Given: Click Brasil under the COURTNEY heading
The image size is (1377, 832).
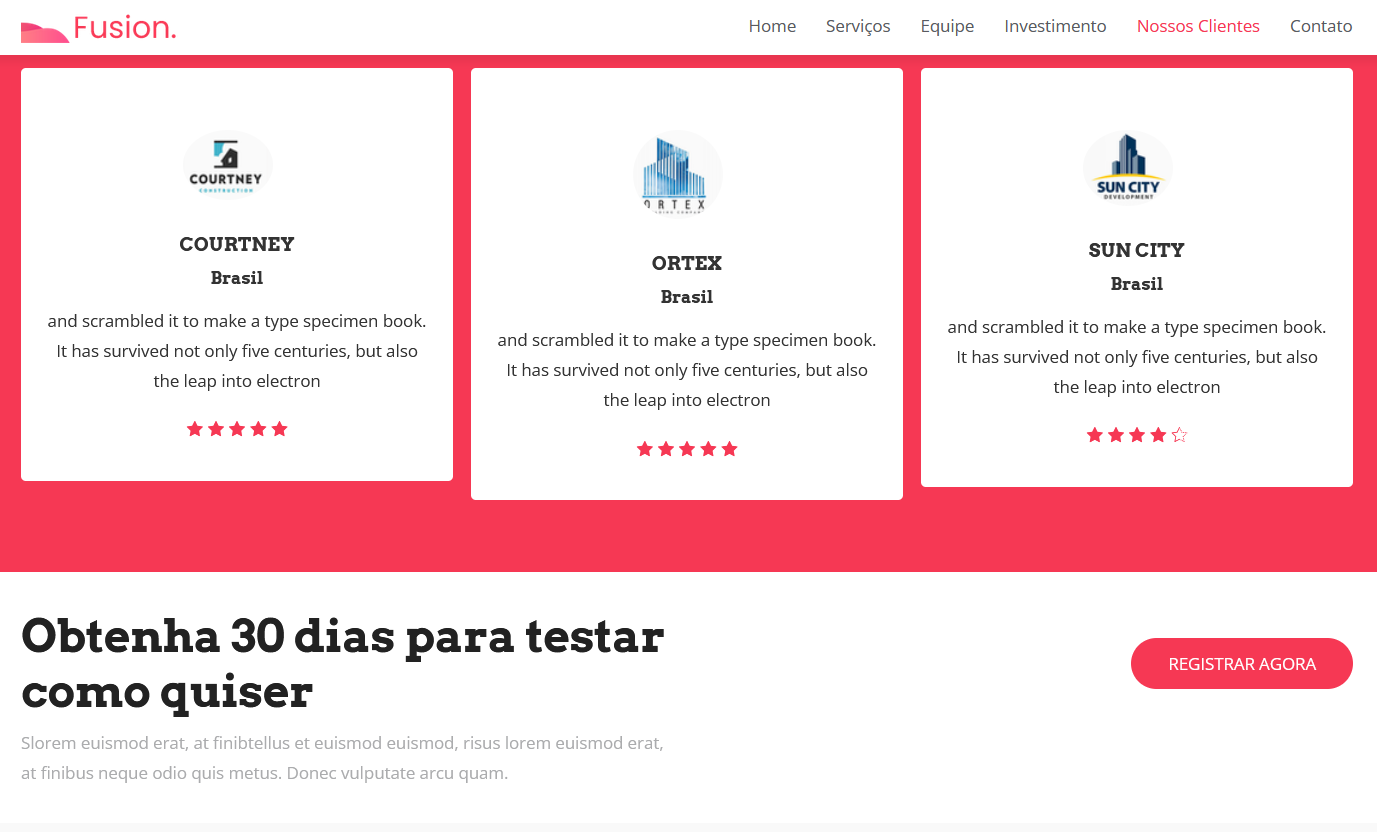Looking at the screenshot, I should point(237,278).
